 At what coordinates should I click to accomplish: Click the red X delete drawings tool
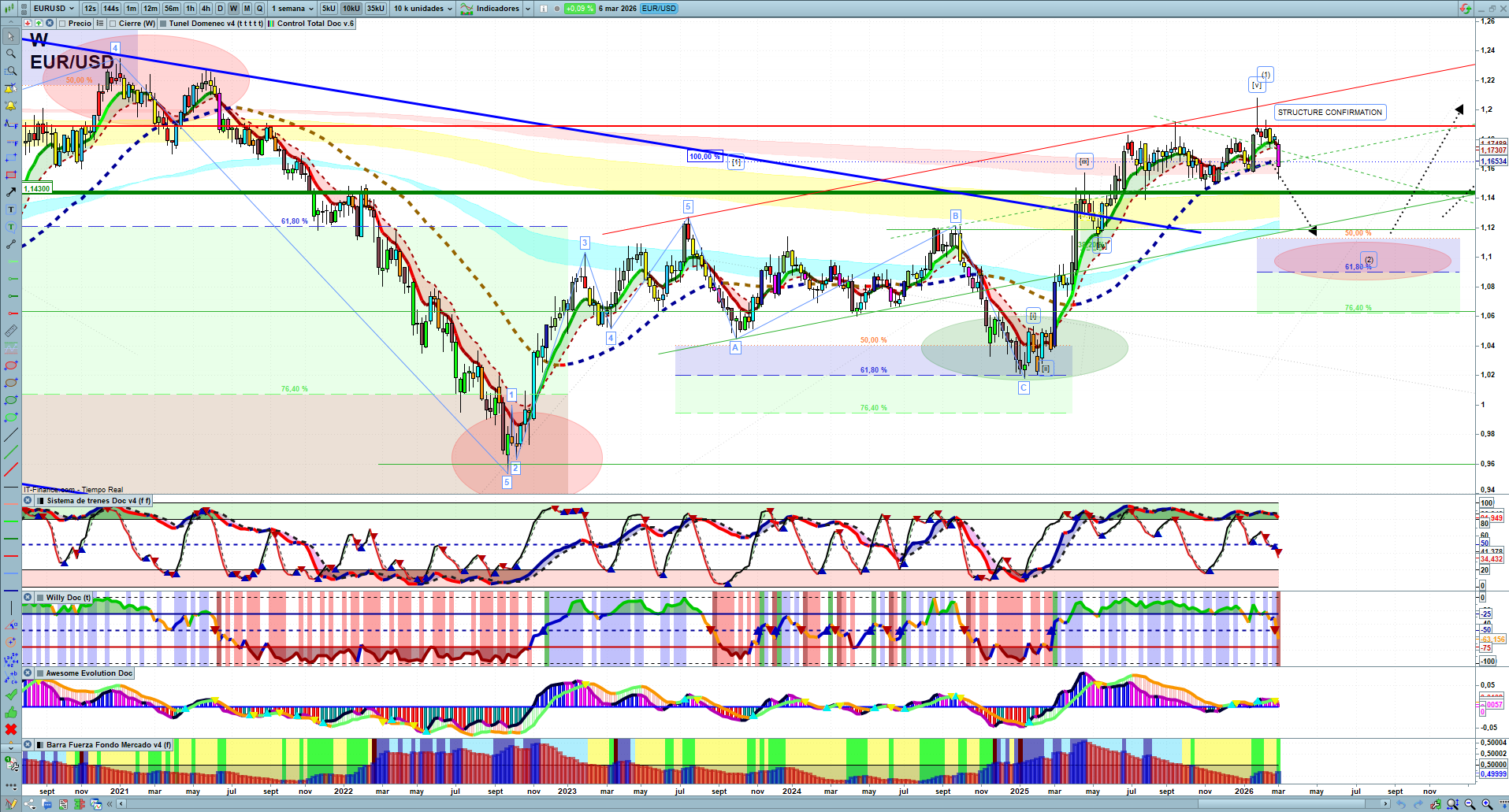coord(11,729)
